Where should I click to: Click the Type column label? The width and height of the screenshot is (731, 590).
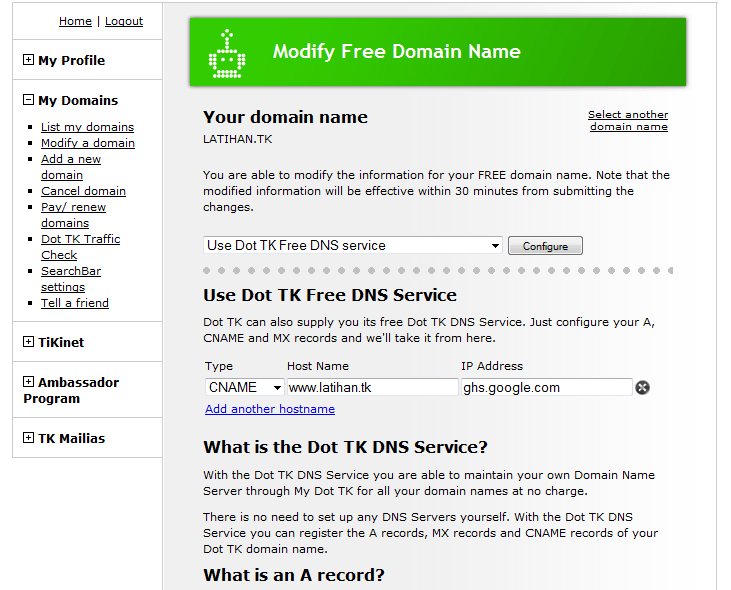219,366
